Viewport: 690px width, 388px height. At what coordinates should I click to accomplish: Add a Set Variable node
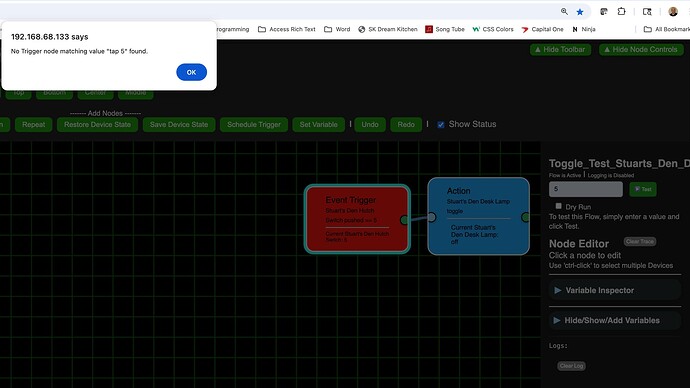click(319, 124)
